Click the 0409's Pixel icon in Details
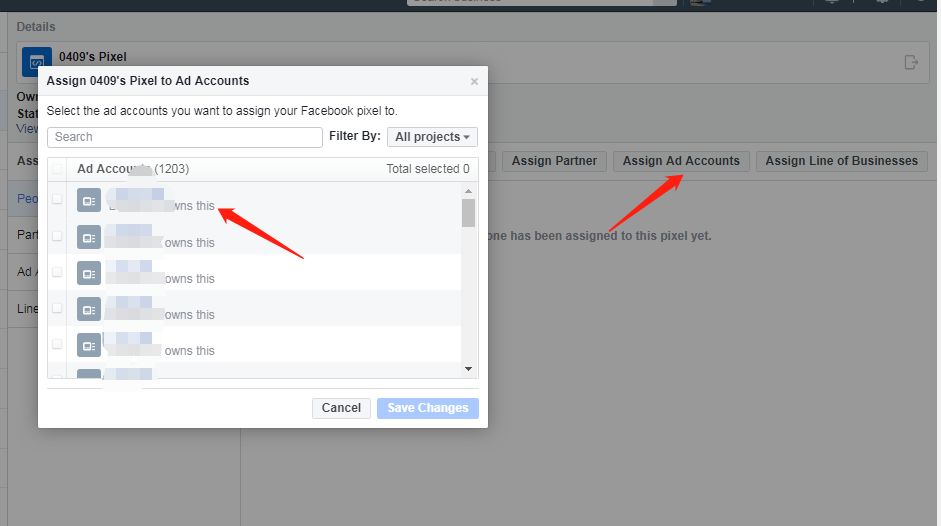This screenshot has width=941, height=526. pos(37,62)
